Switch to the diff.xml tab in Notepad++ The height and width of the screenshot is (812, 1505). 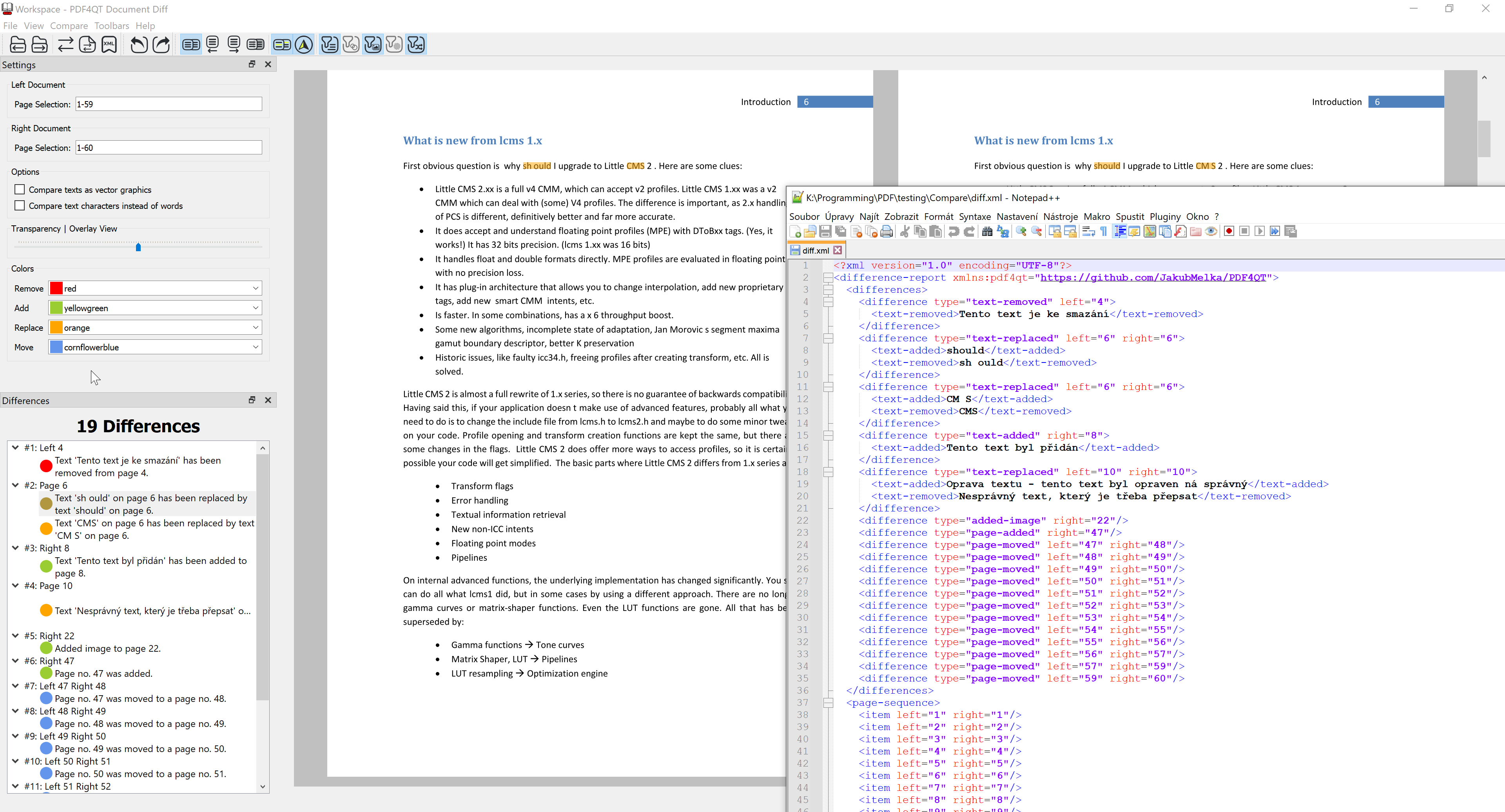(x=815, y=250)
